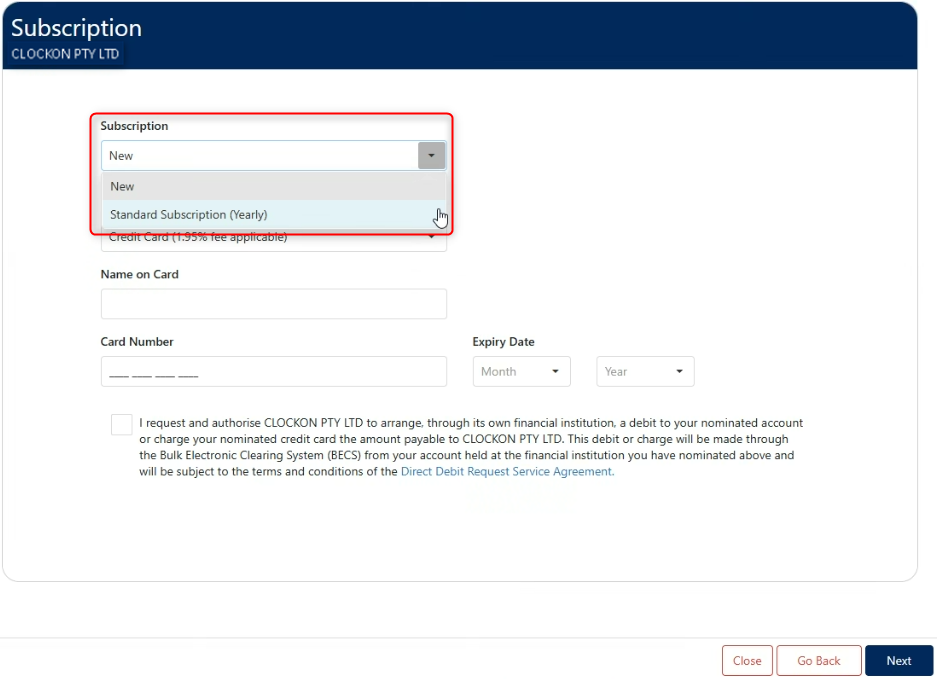Open the Direct Debit Request Service Agreement link
Image resolution: width=937 pixels, height=679 pixels.
(506, 472)
